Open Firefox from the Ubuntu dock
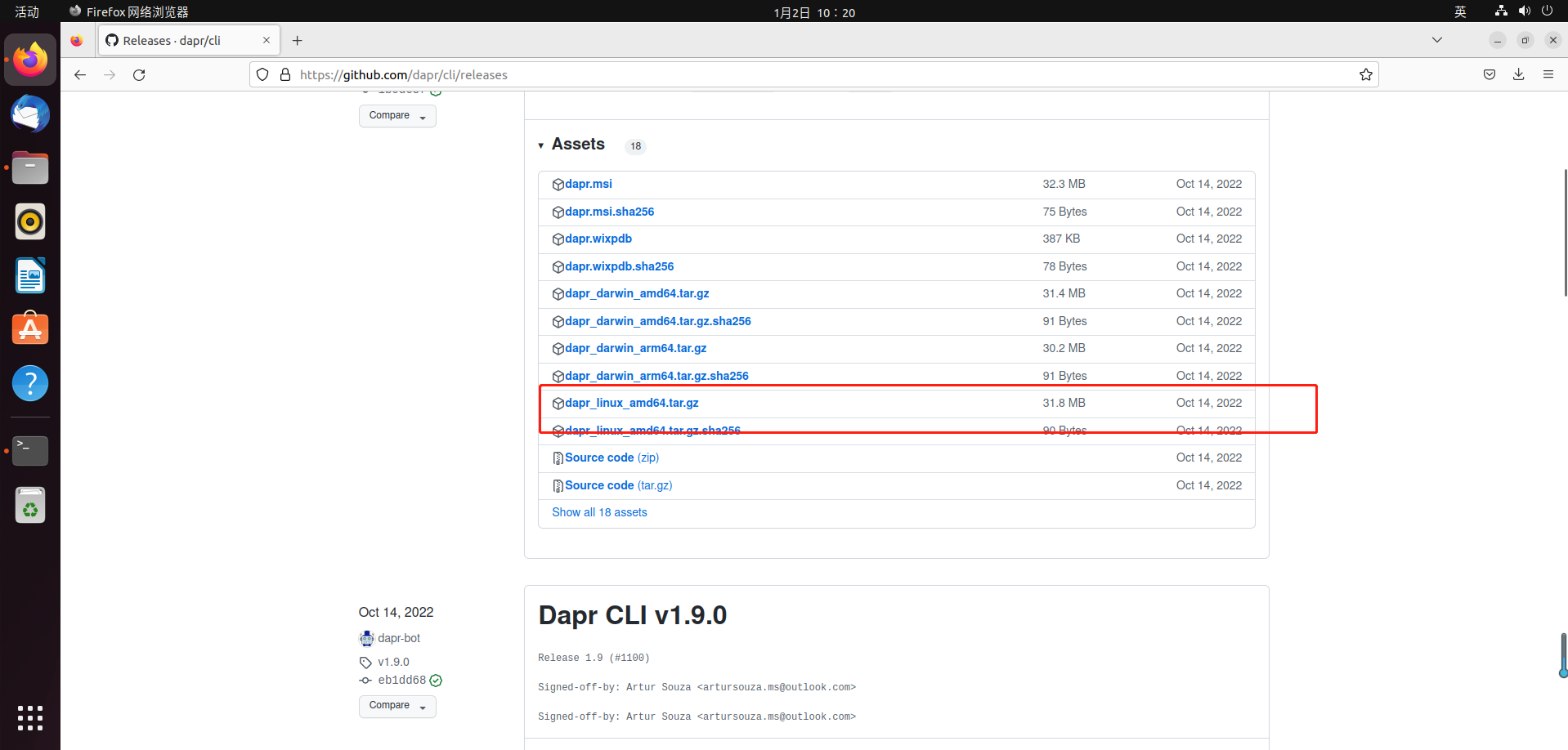Screen dimensions: 1568x750 (x=30, y=60)
